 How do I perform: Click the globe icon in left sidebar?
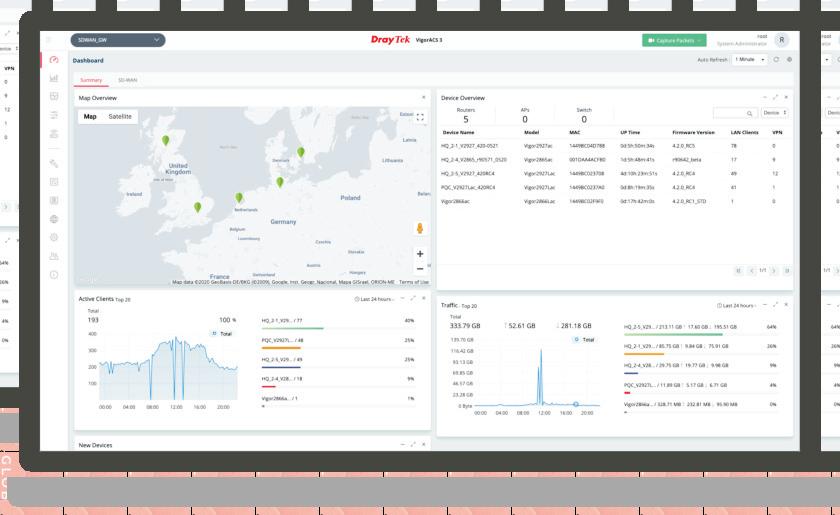[x=54, y=219]
